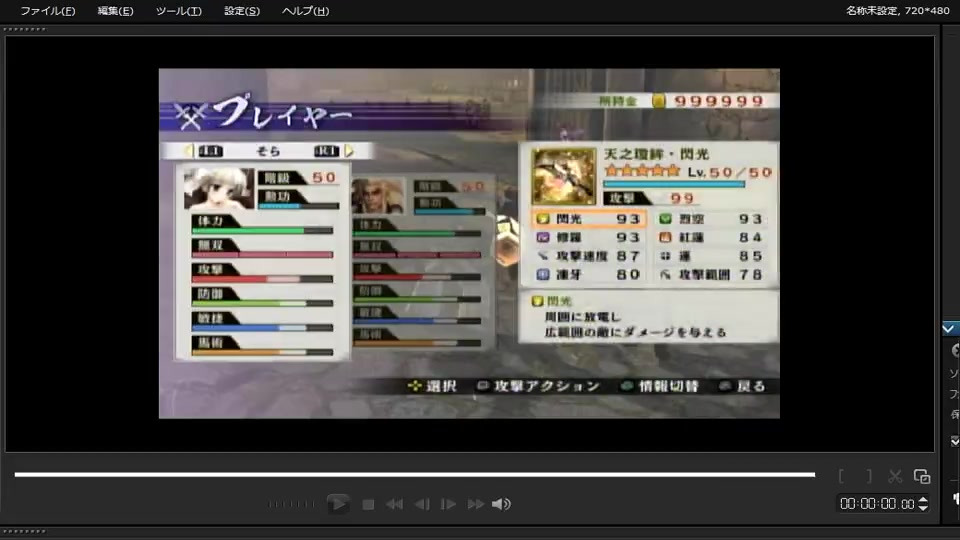Step back one frame
Viewport: 960px width, 540px height.
(422, 504)
